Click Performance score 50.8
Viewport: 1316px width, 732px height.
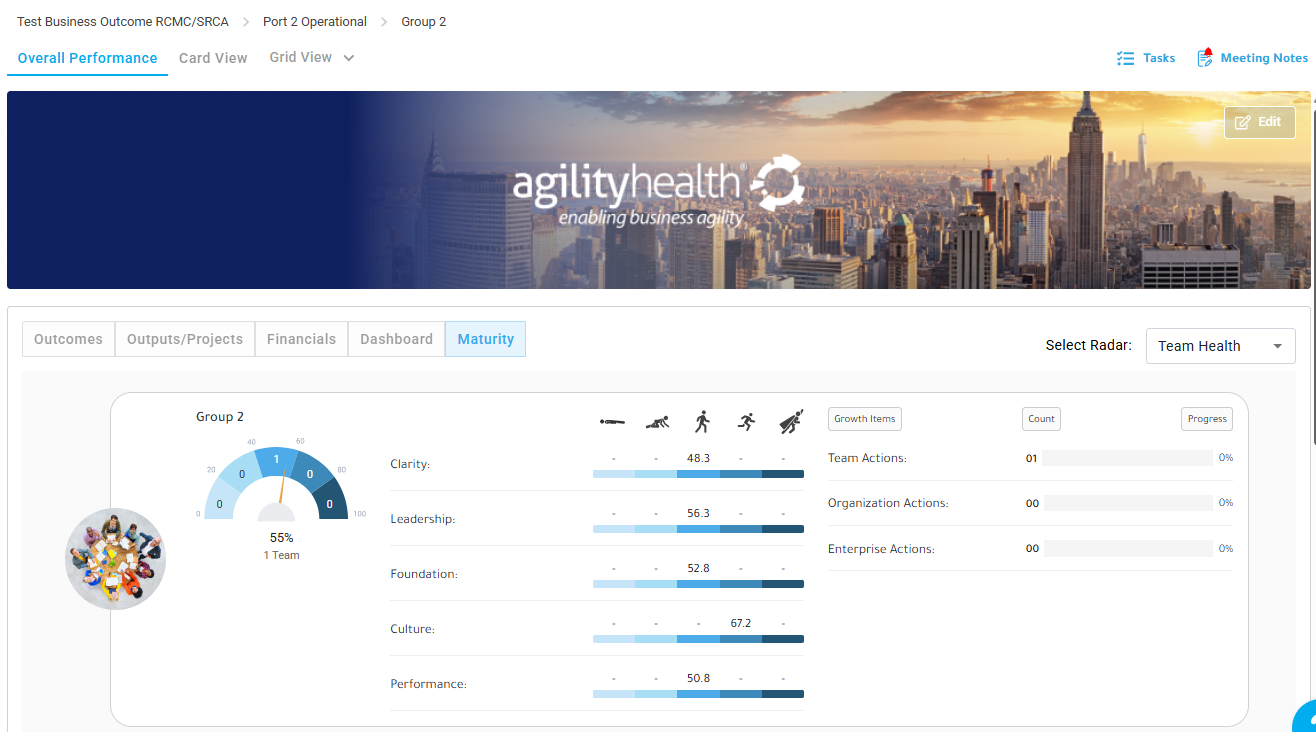coord(698,678)
